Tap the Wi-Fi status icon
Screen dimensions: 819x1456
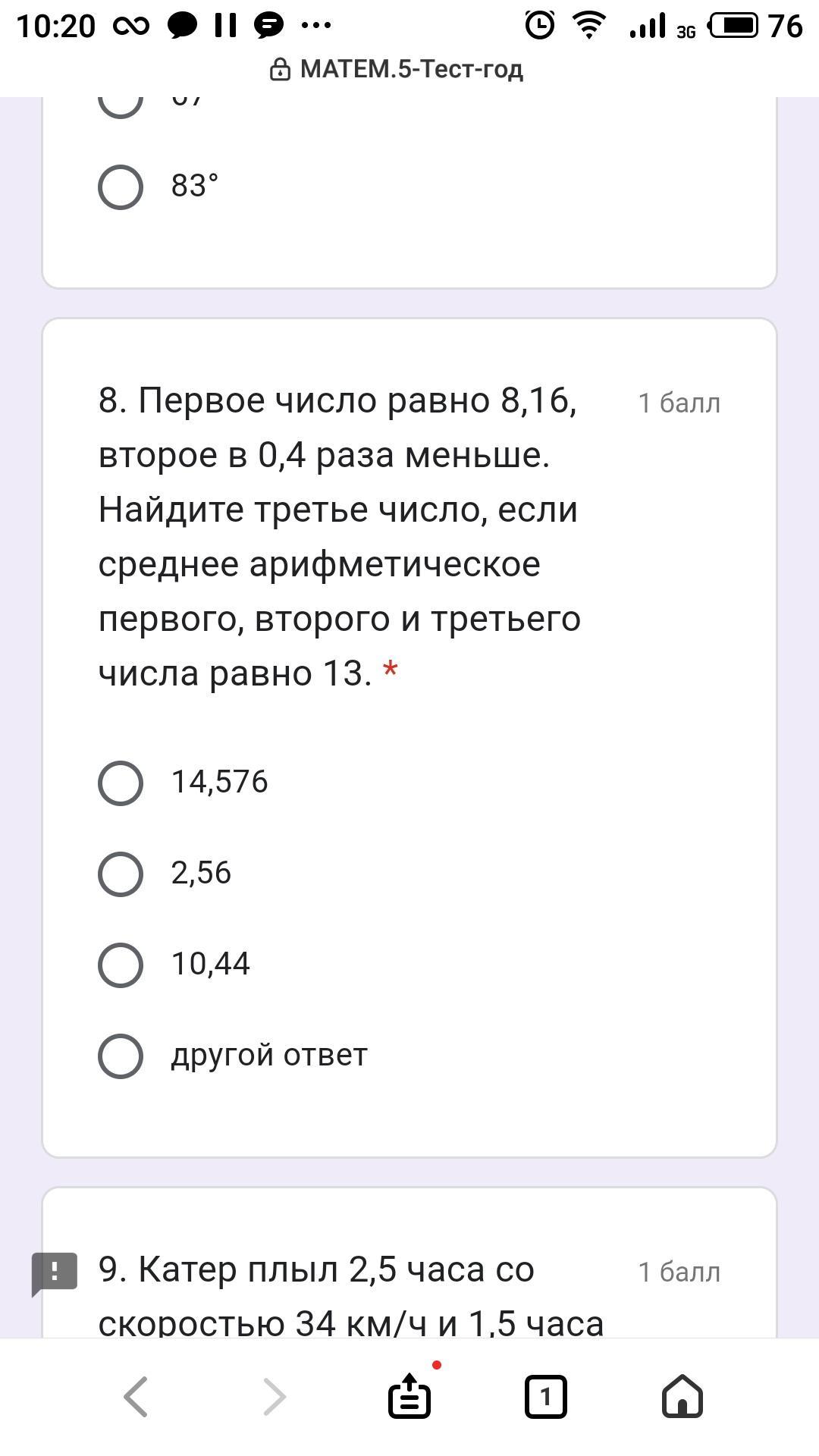point(588,26)
